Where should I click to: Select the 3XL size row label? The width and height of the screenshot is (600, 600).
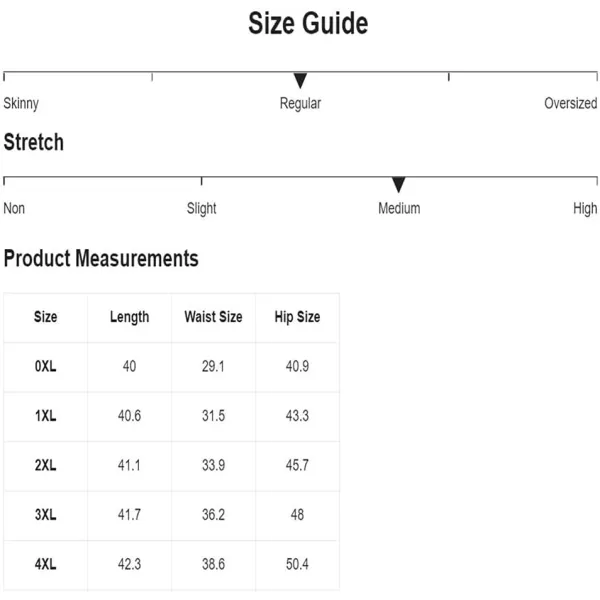click(x=46, y=515)
